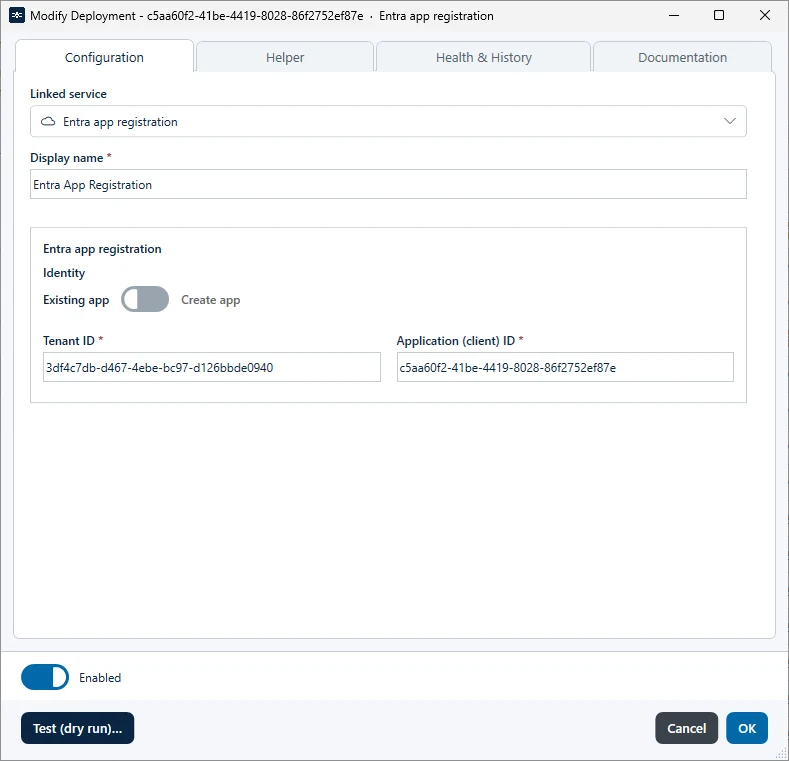Switch to the Documentation tab

682,57
